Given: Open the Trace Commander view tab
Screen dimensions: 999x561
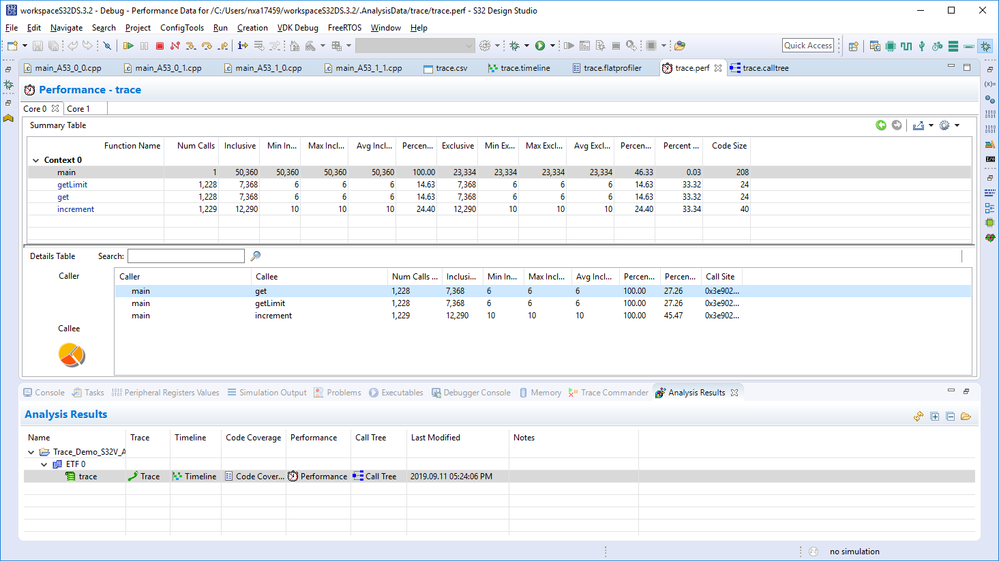Looking at the screenshot, I should click(x=608, y=393).
